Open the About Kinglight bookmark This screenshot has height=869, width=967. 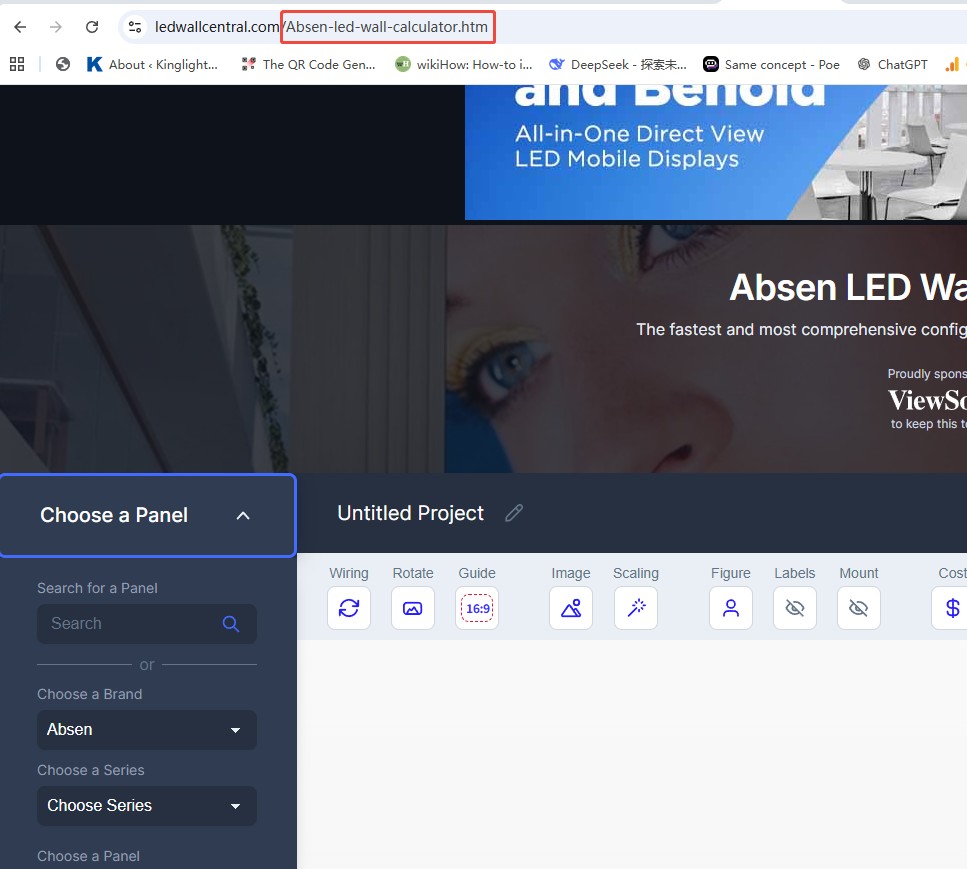(152, 64)
